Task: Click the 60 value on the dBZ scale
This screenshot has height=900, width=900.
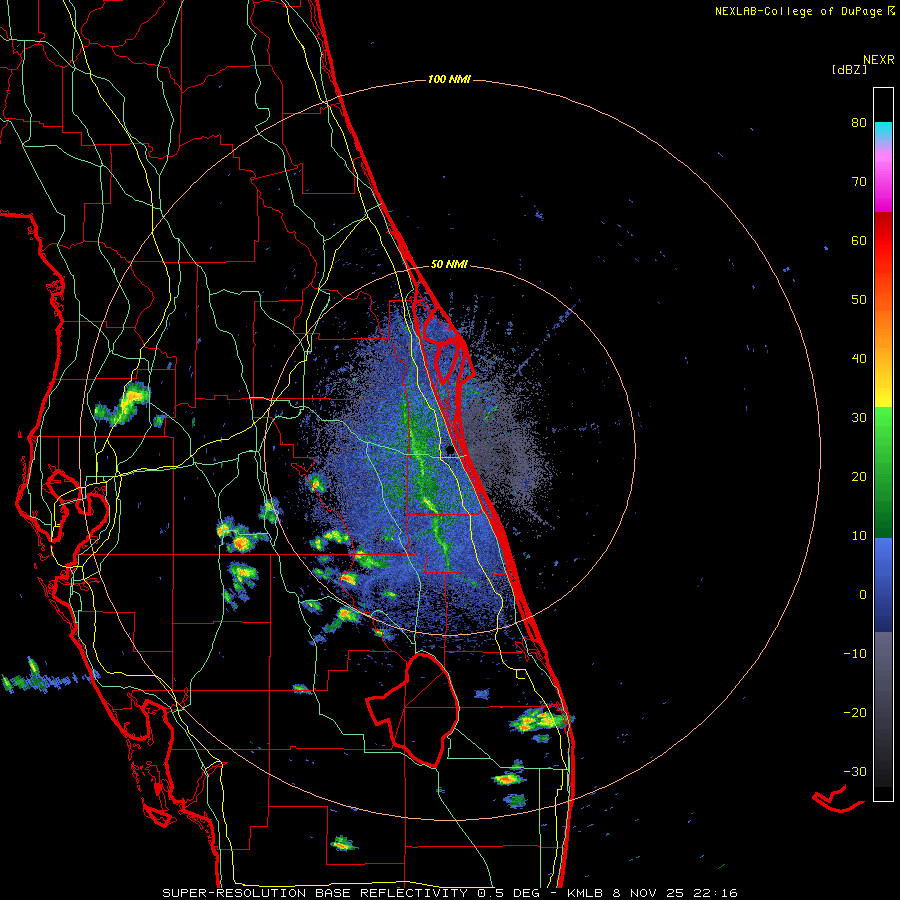Action: pyautogui.click(x=859, y=240)
